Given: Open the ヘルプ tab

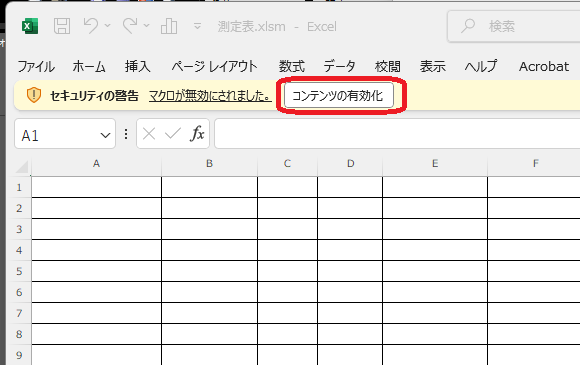Looking at the screenshot, I should (x=481, y=67).
